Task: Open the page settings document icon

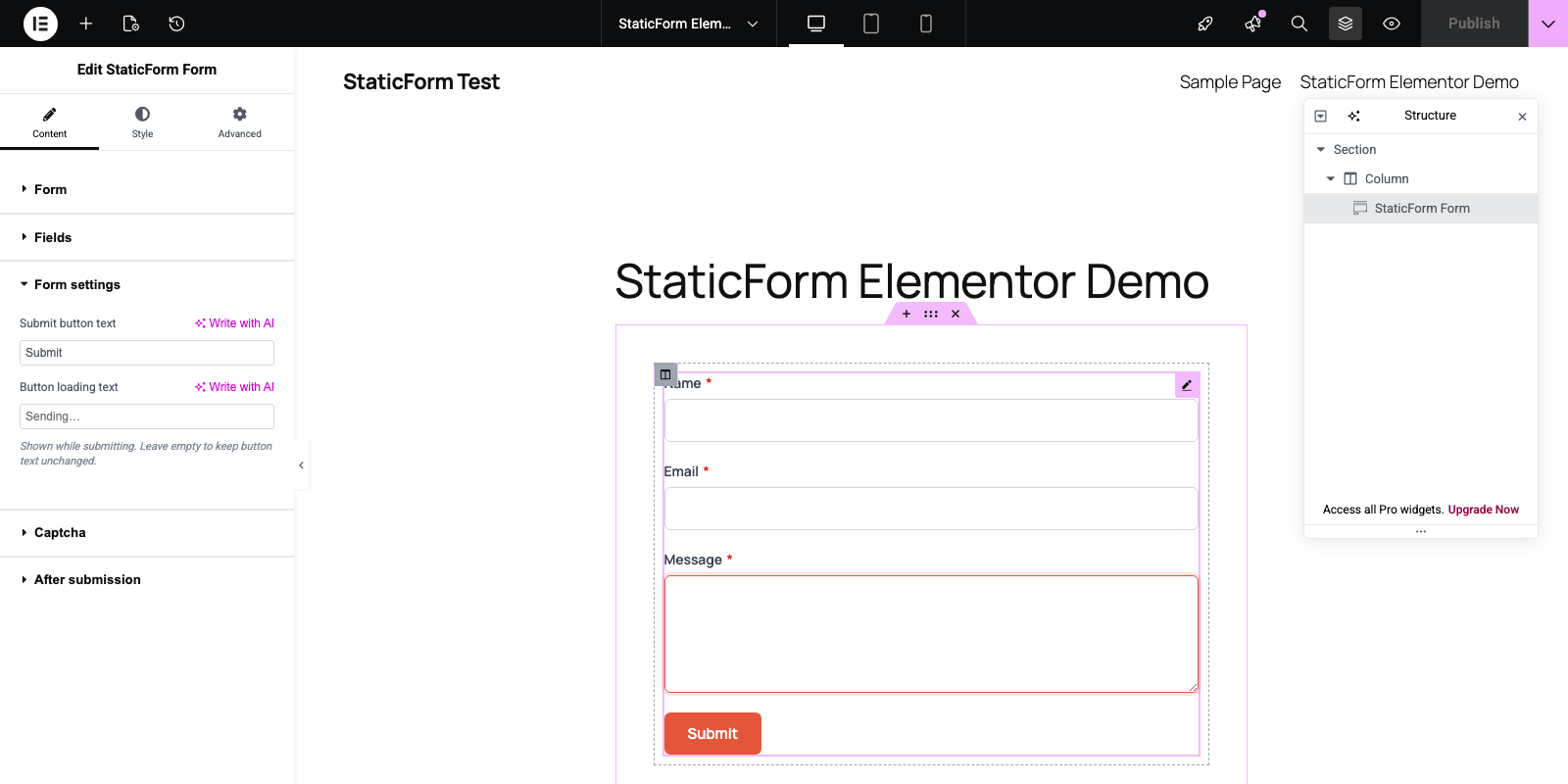Action: pyautogui.click(x=130, y=24)
